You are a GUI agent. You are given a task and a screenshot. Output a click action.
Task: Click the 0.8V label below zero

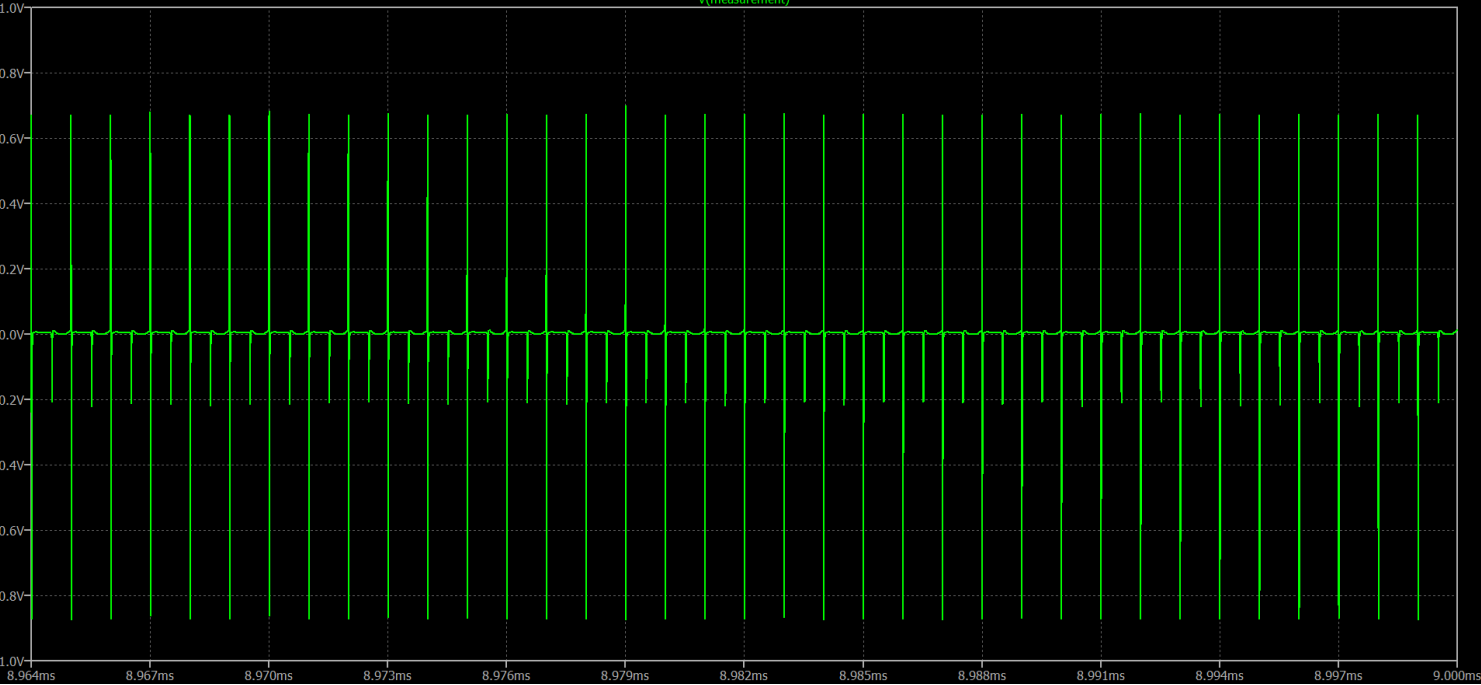pyautogui.click(x=12, y=596)
